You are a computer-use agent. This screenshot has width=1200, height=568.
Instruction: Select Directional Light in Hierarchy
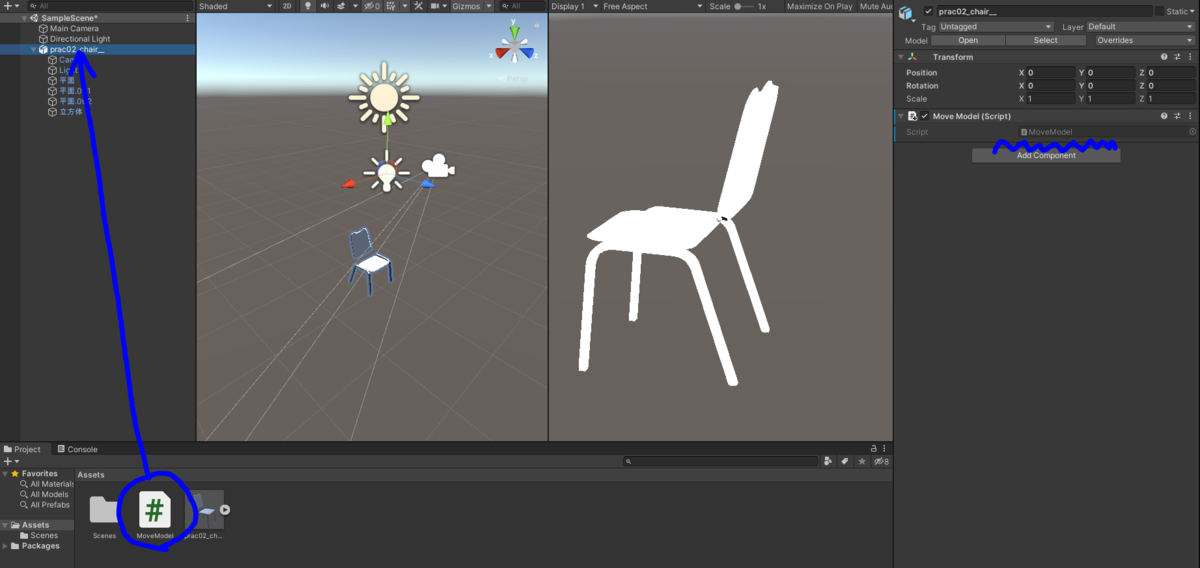(80, 39)
